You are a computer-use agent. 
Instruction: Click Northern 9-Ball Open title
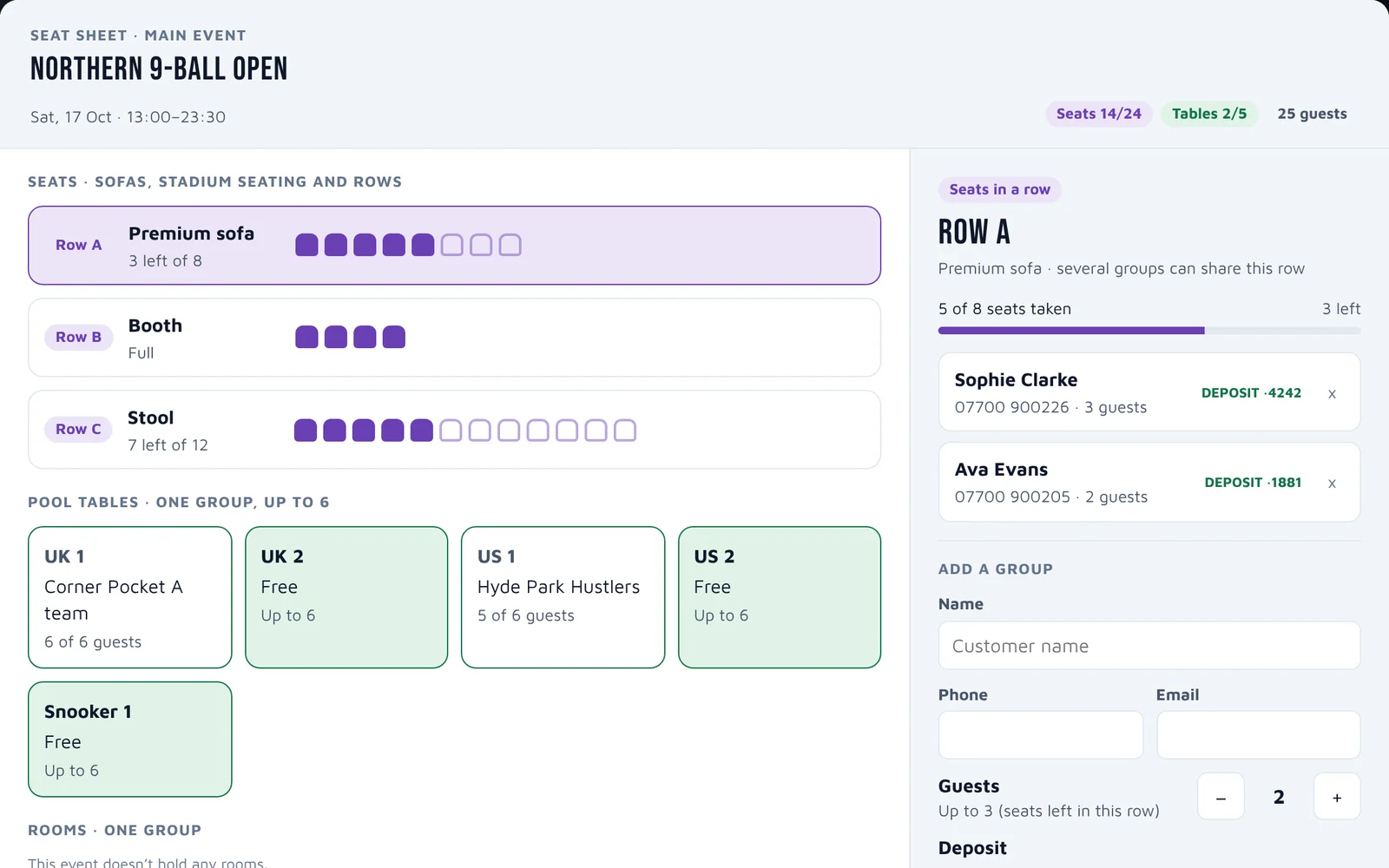point(159,69)
